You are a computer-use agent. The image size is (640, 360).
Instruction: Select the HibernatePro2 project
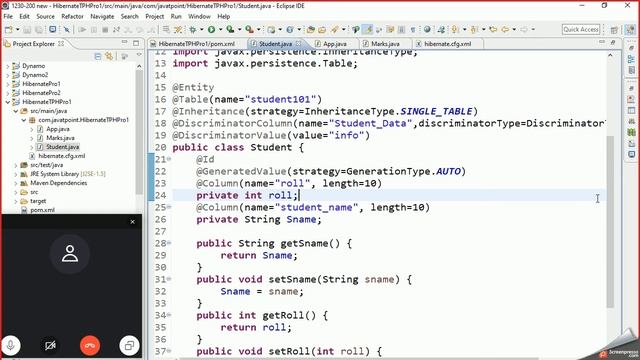click(41, 93)
